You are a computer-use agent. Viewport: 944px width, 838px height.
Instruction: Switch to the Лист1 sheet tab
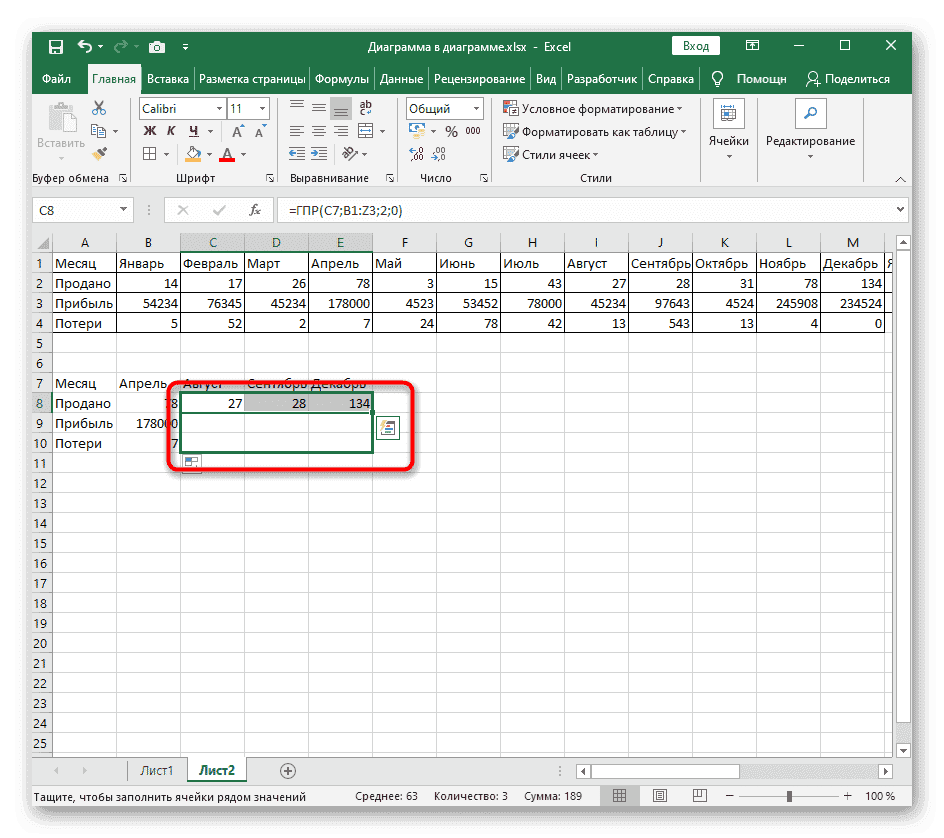tap(156, 770)
